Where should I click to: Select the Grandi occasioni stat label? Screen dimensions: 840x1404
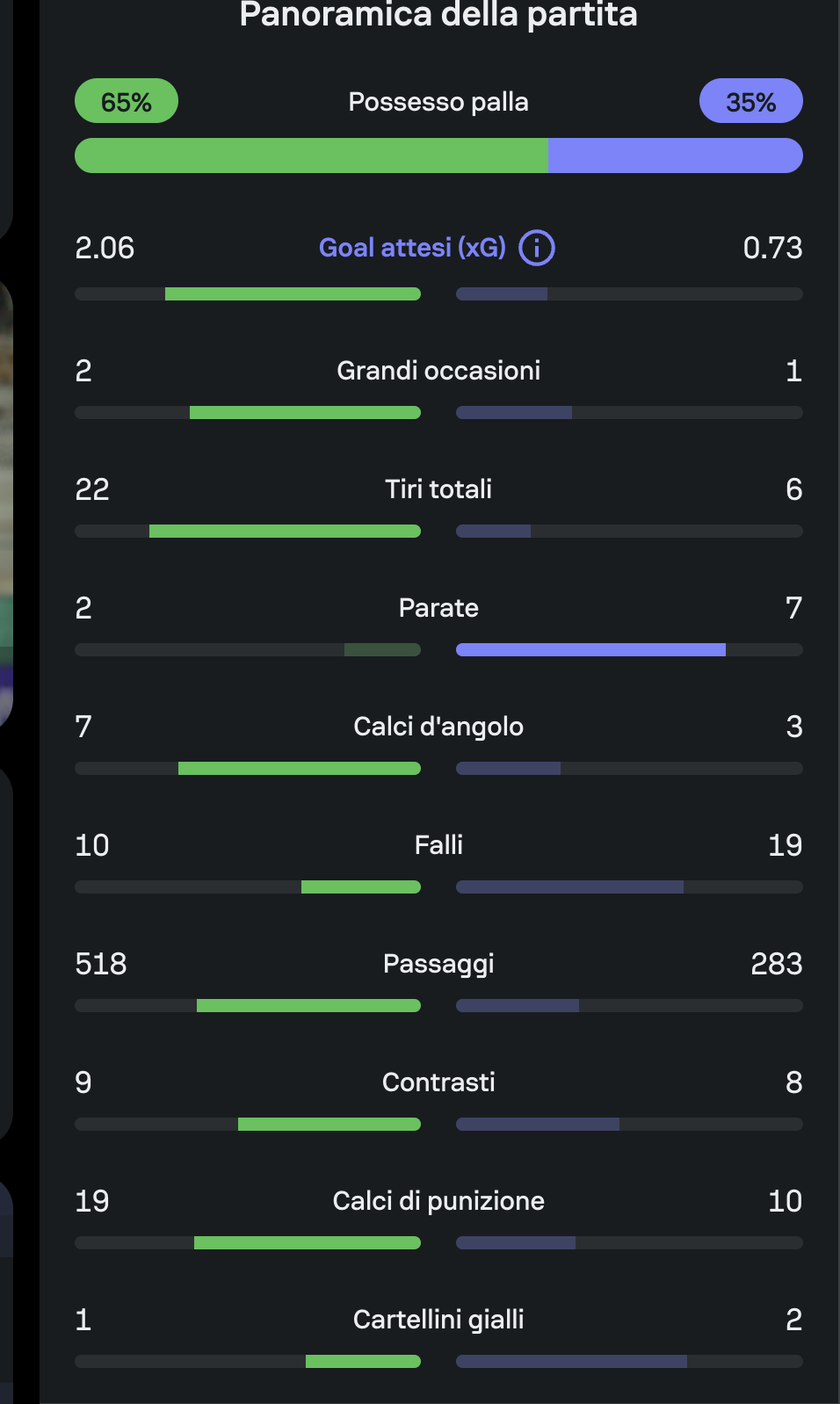pyautogui.click(x=438, y=371)
